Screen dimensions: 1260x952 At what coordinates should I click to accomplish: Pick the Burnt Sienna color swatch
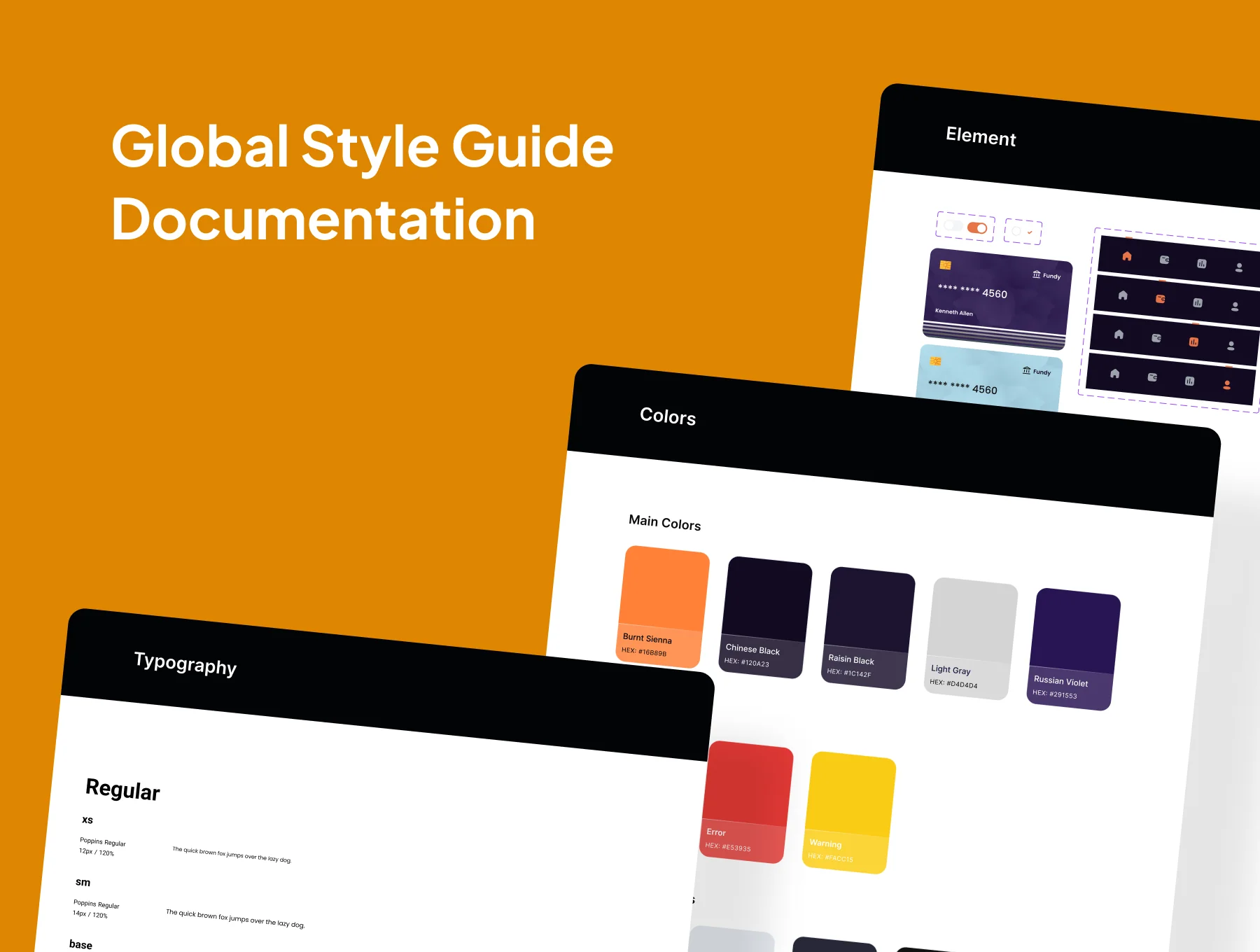coord(662,606)
